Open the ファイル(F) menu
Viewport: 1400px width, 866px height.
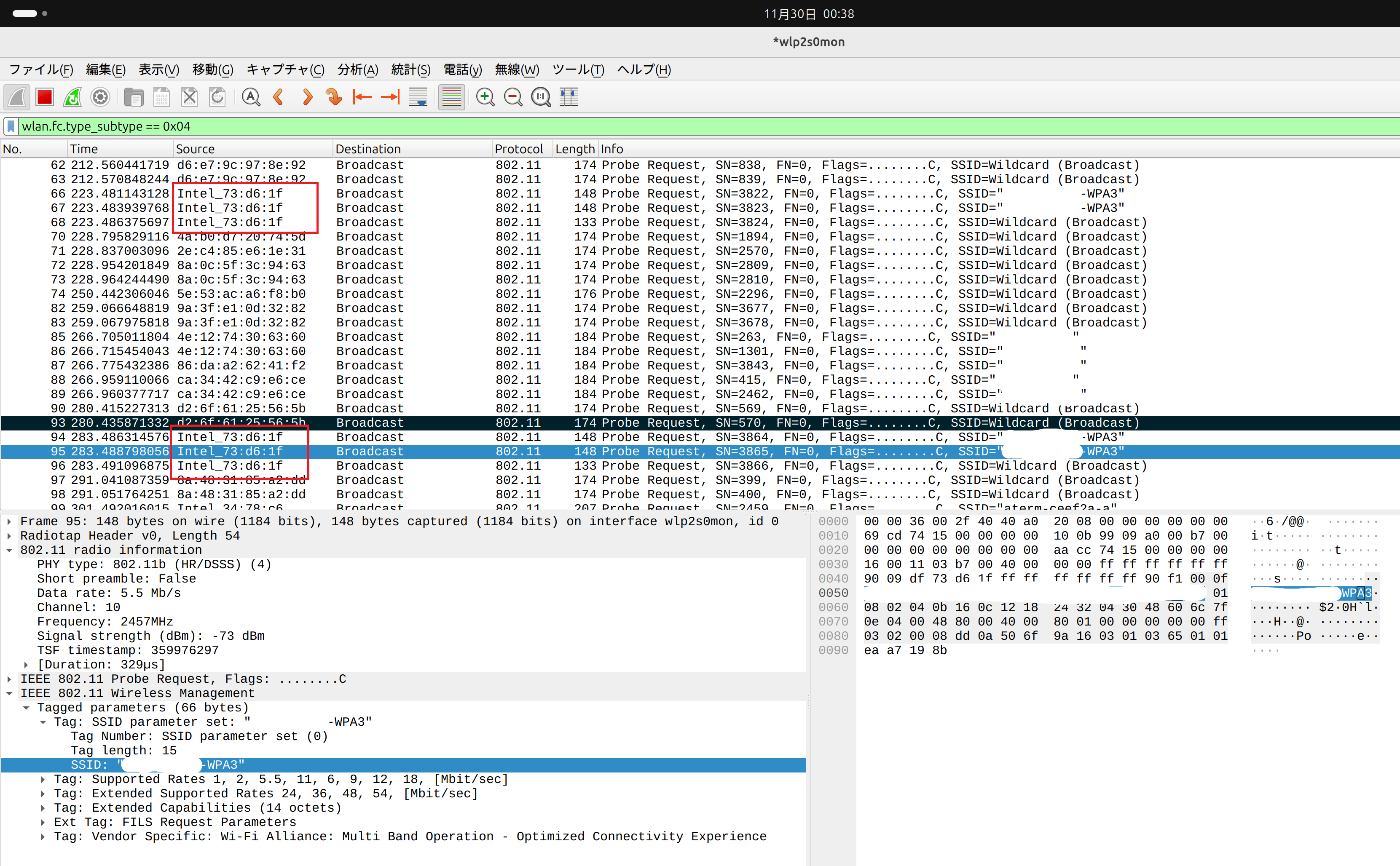click(41, 70)
